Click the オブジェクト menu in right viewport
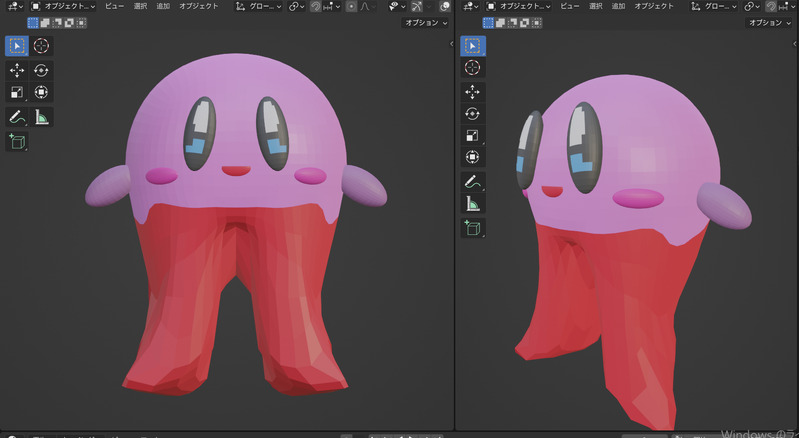Viewport: 799px width, 438px height. tap(653, 6)
